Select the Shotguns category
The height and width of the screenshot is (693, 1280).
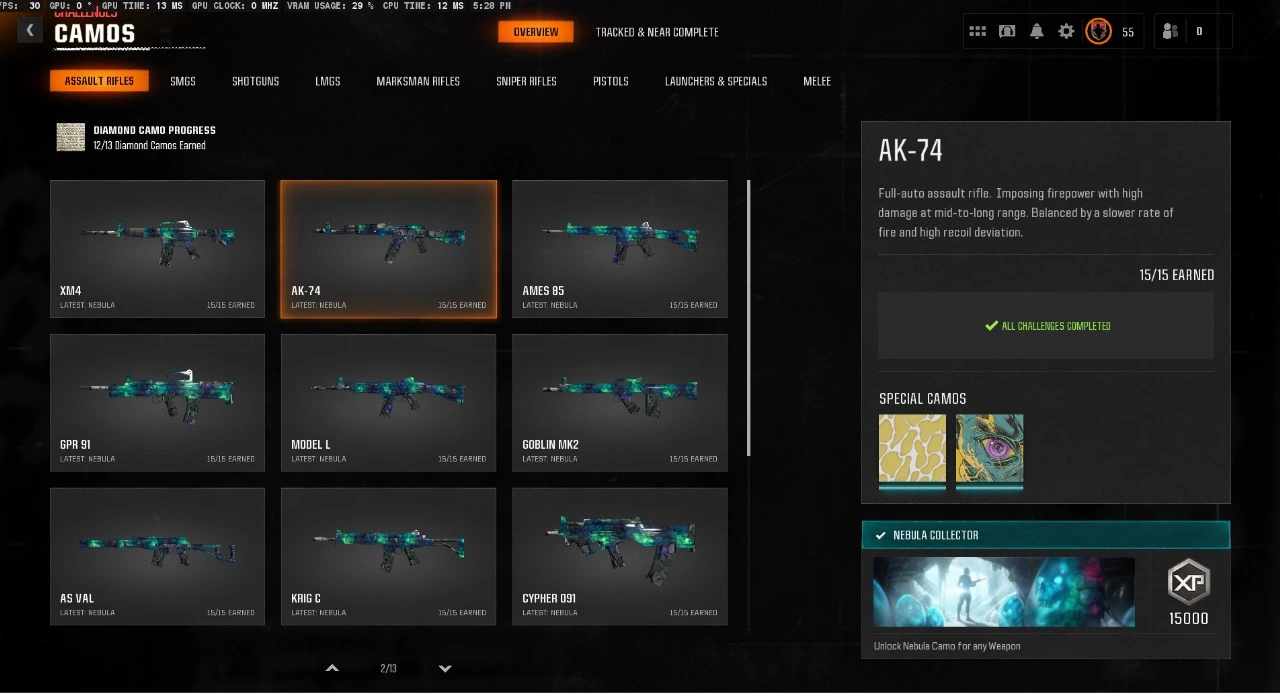coord(256,81)
